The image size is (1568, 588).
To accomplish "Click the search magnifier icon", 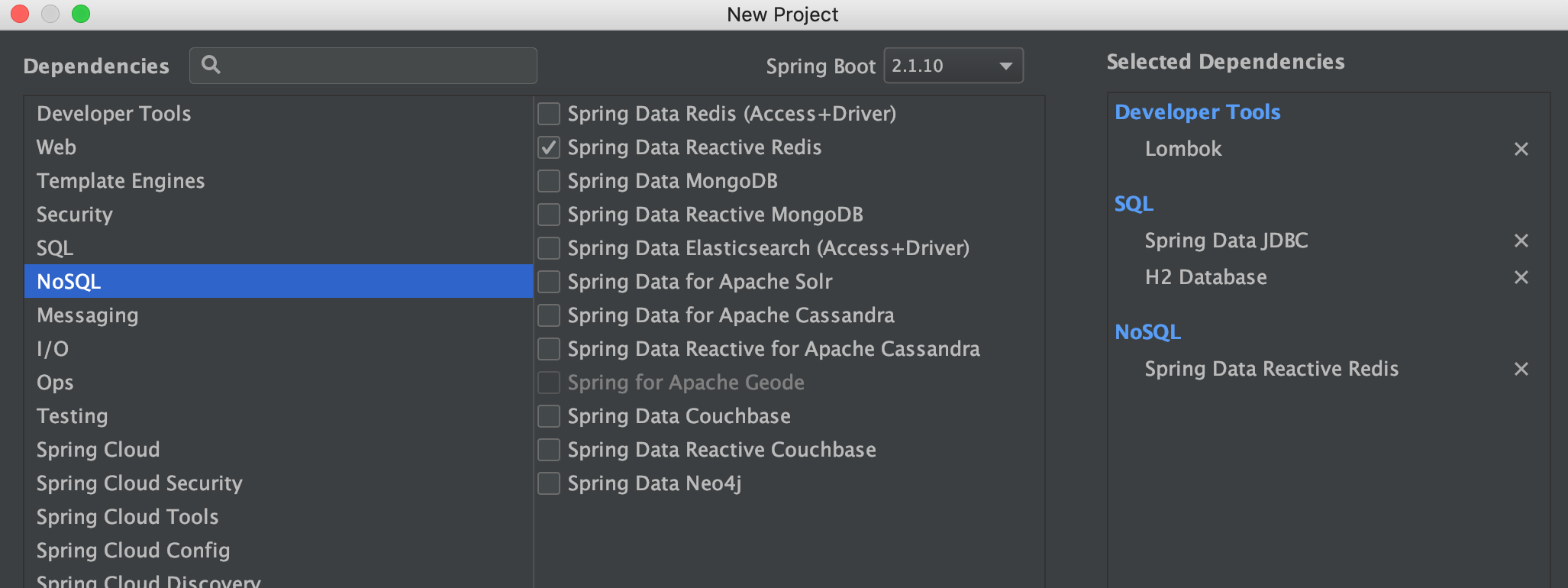I will coord(211,66).
